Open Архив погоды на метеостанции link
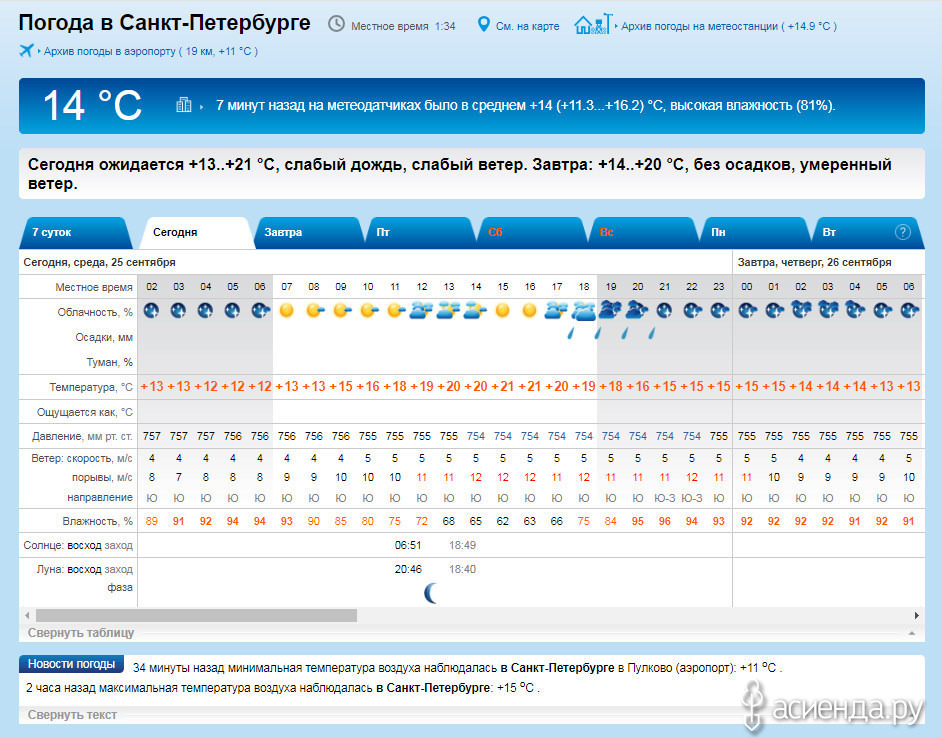The image size is (942, 737). 728,26
